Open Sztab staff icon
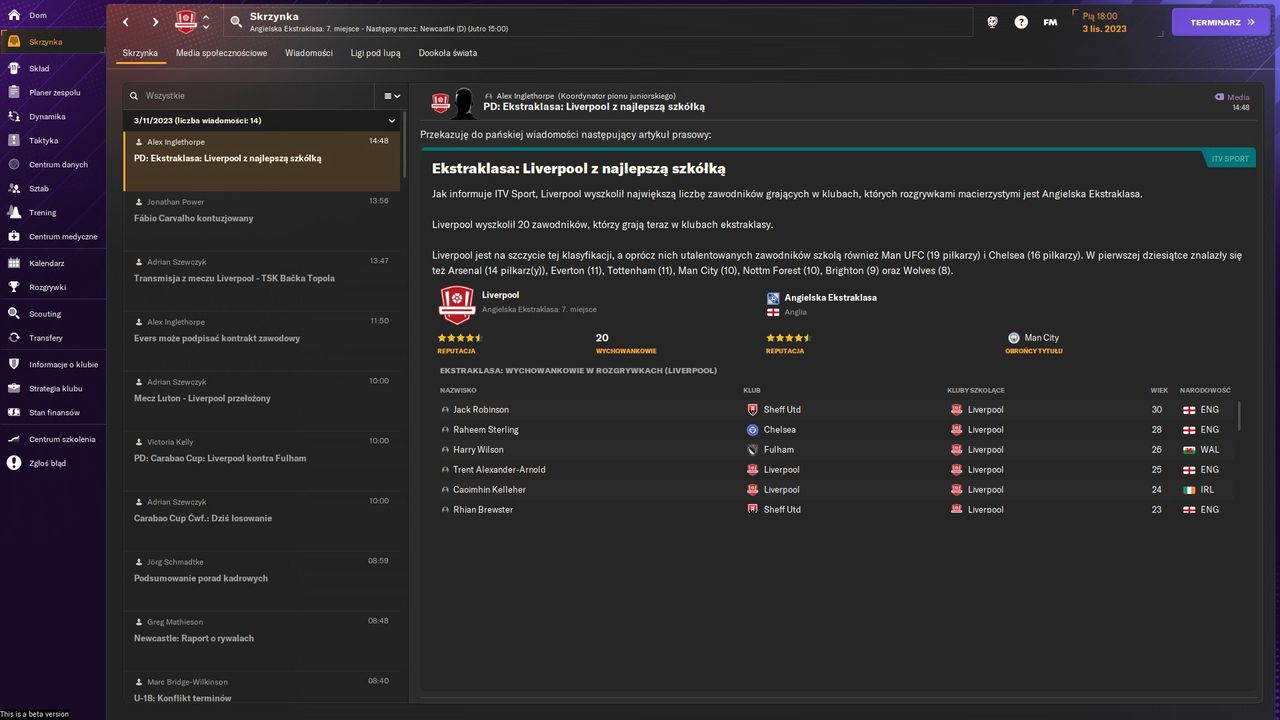Screen dimensions: 1280x720 (x=14, y=188)
